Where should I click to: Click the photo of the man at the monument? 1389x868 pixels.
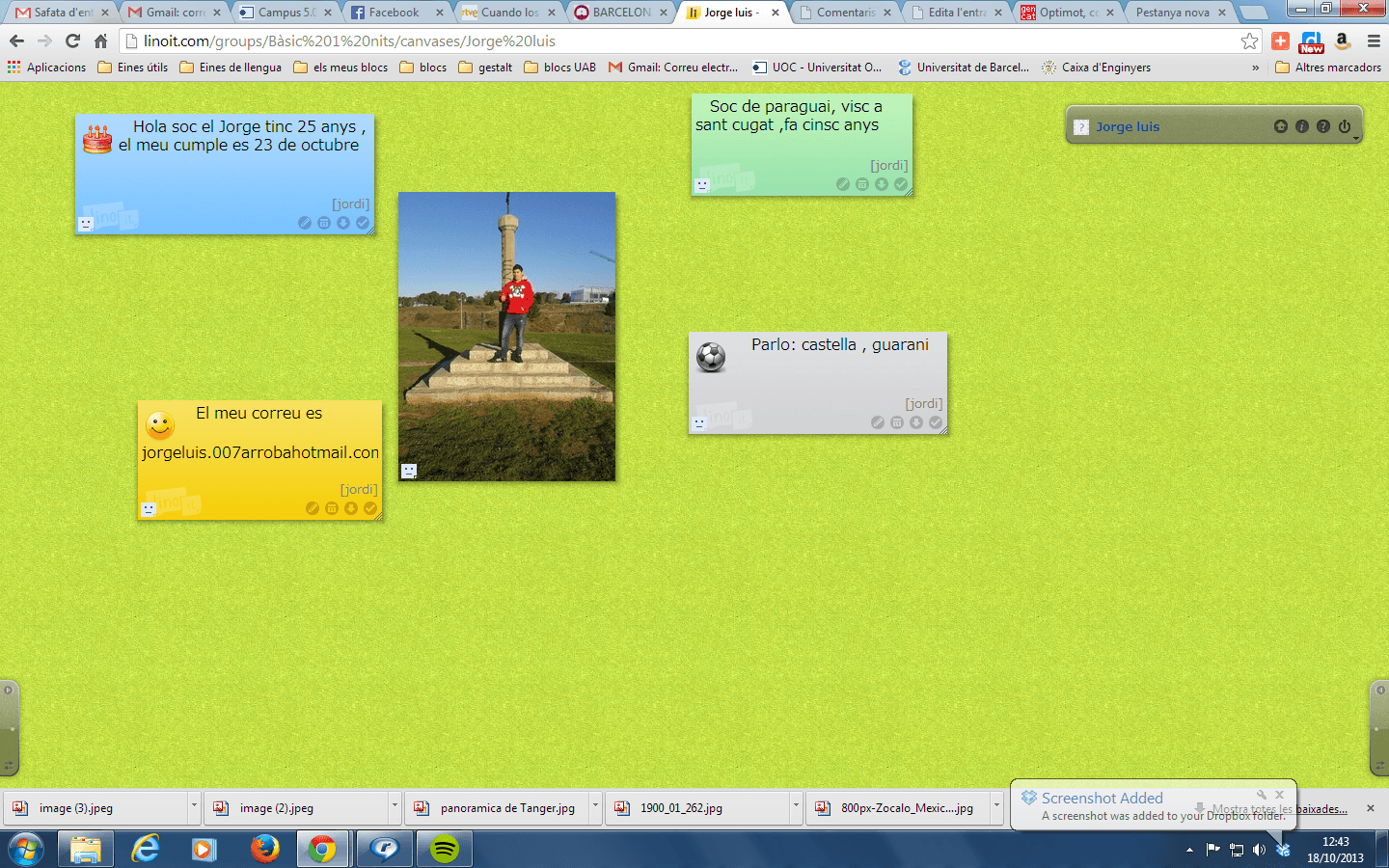pyautogui.click(x=506, y=336)
